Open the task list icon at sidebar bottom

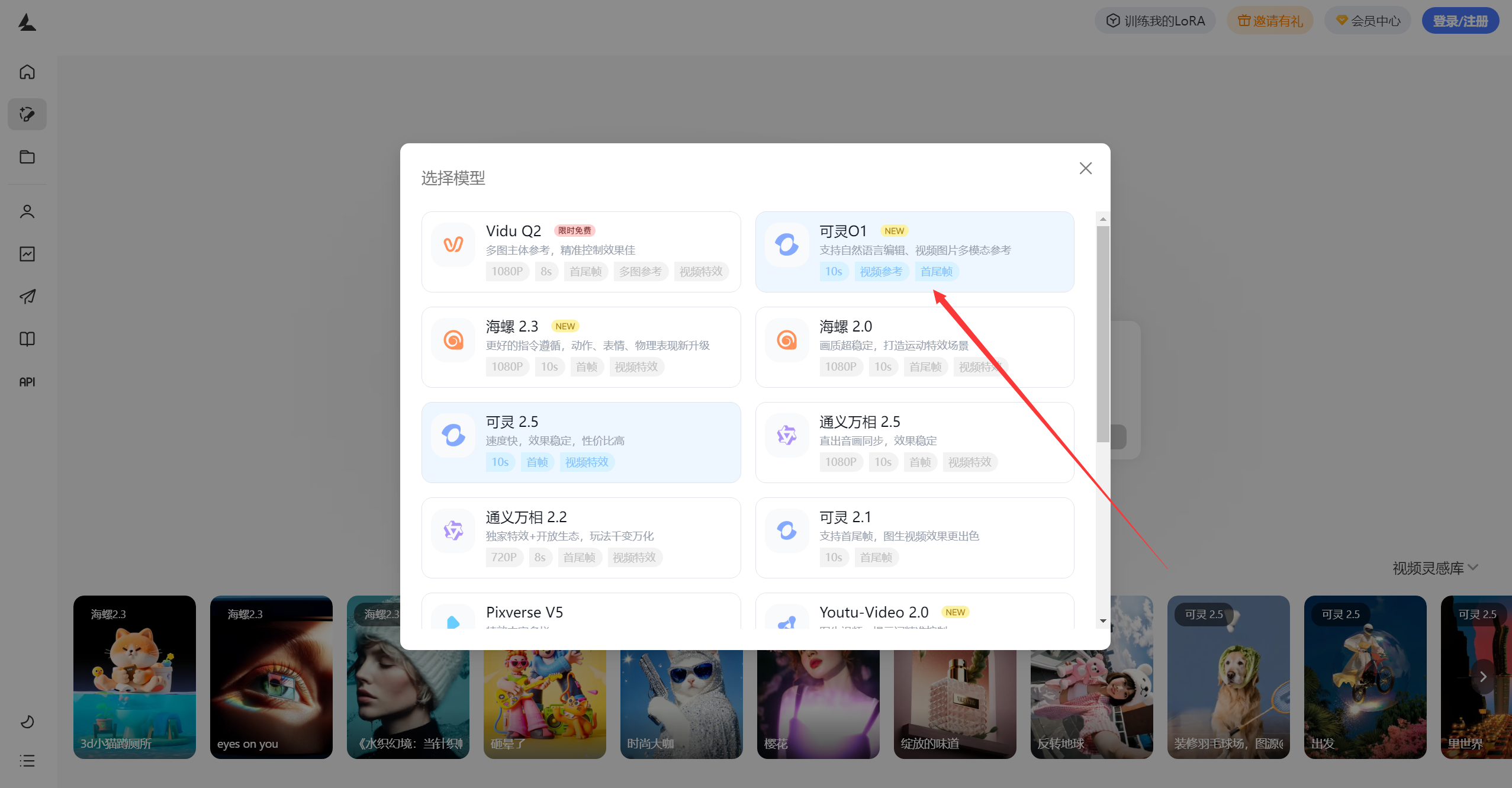click(27, 760)
